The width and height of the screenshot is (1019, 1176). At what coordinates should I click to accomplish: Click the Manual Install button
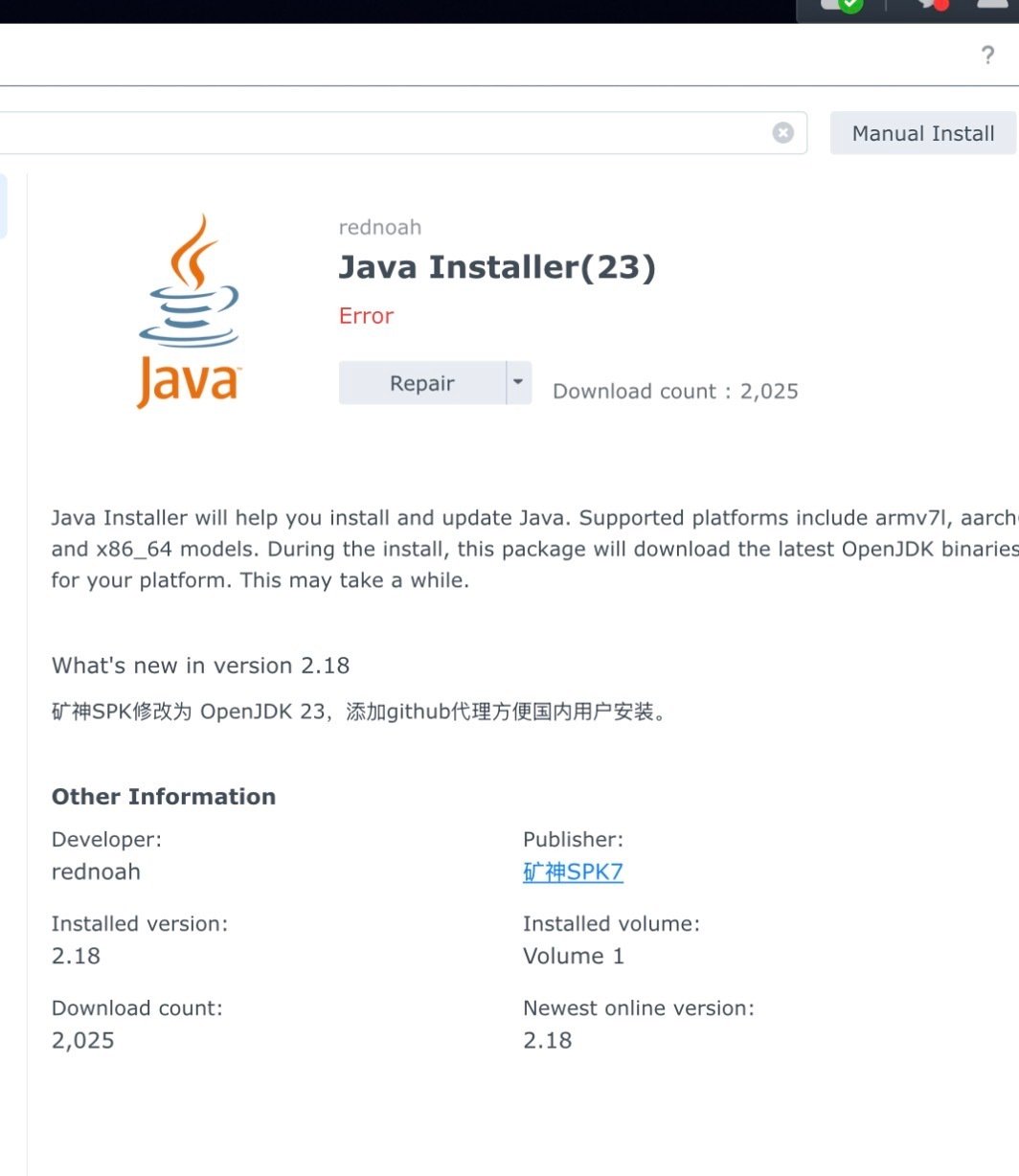pos(922,133)
